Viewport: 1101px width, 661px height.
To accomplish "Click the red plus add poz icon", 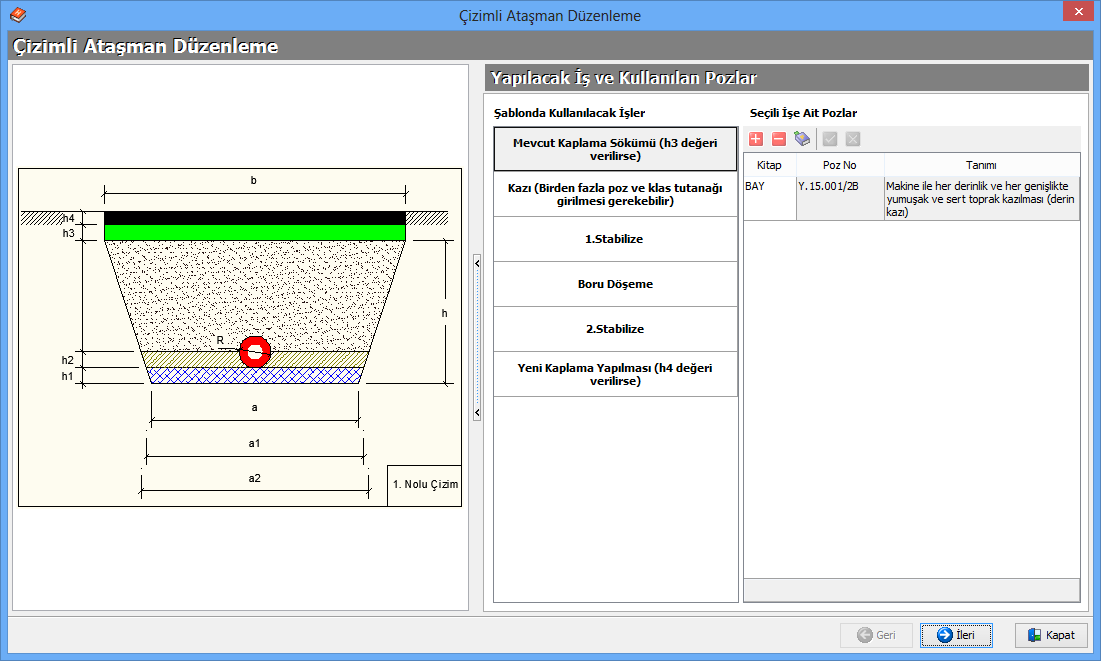I will (756, 139).
